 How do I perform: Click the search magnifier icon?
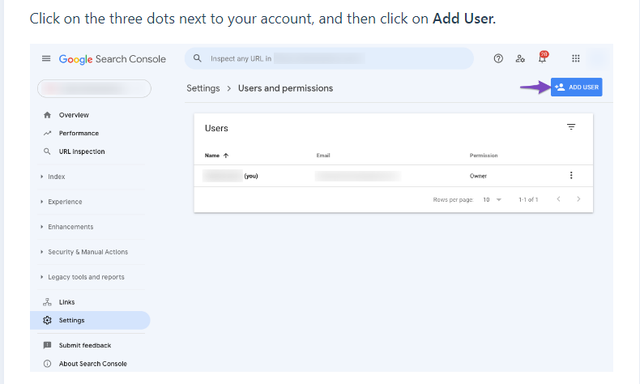pos(198,58)
